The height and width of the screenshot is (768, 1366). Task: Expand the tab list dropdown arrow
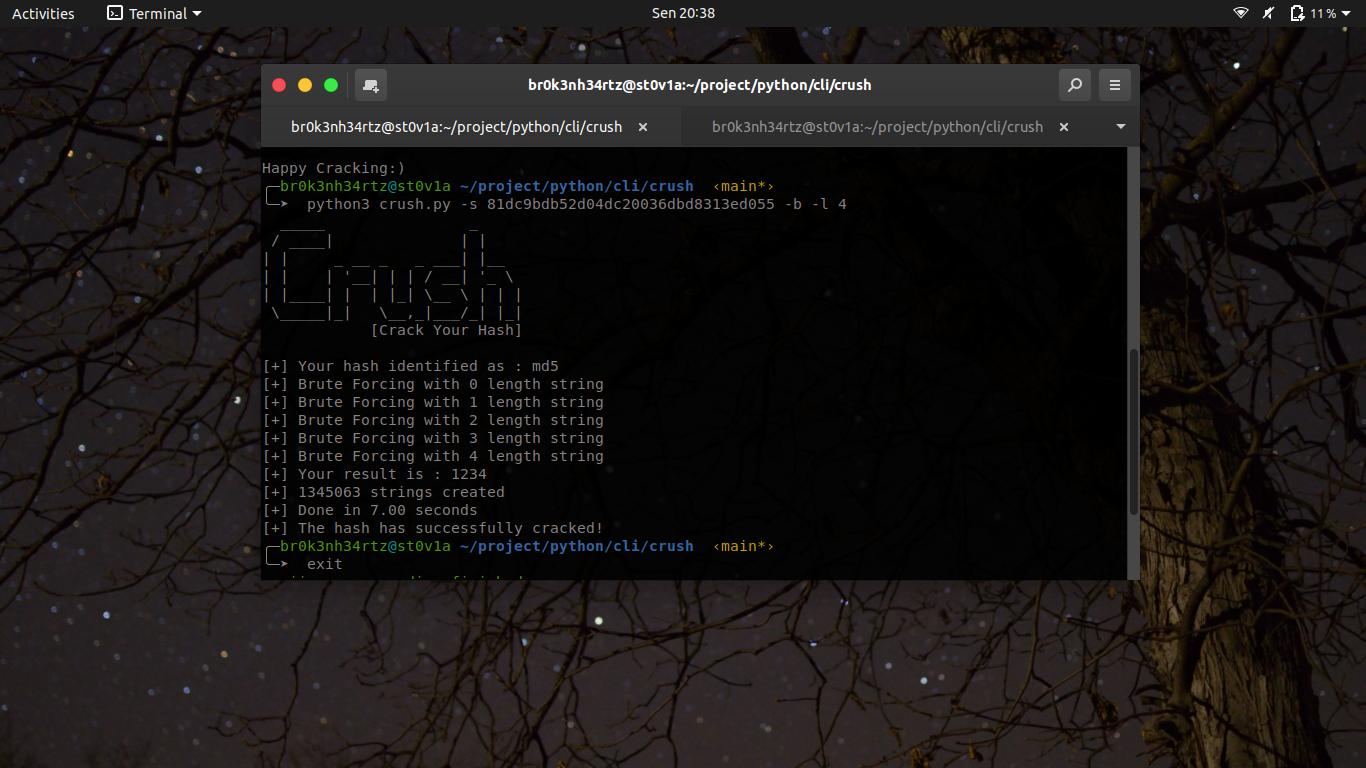coord(1121,127)
